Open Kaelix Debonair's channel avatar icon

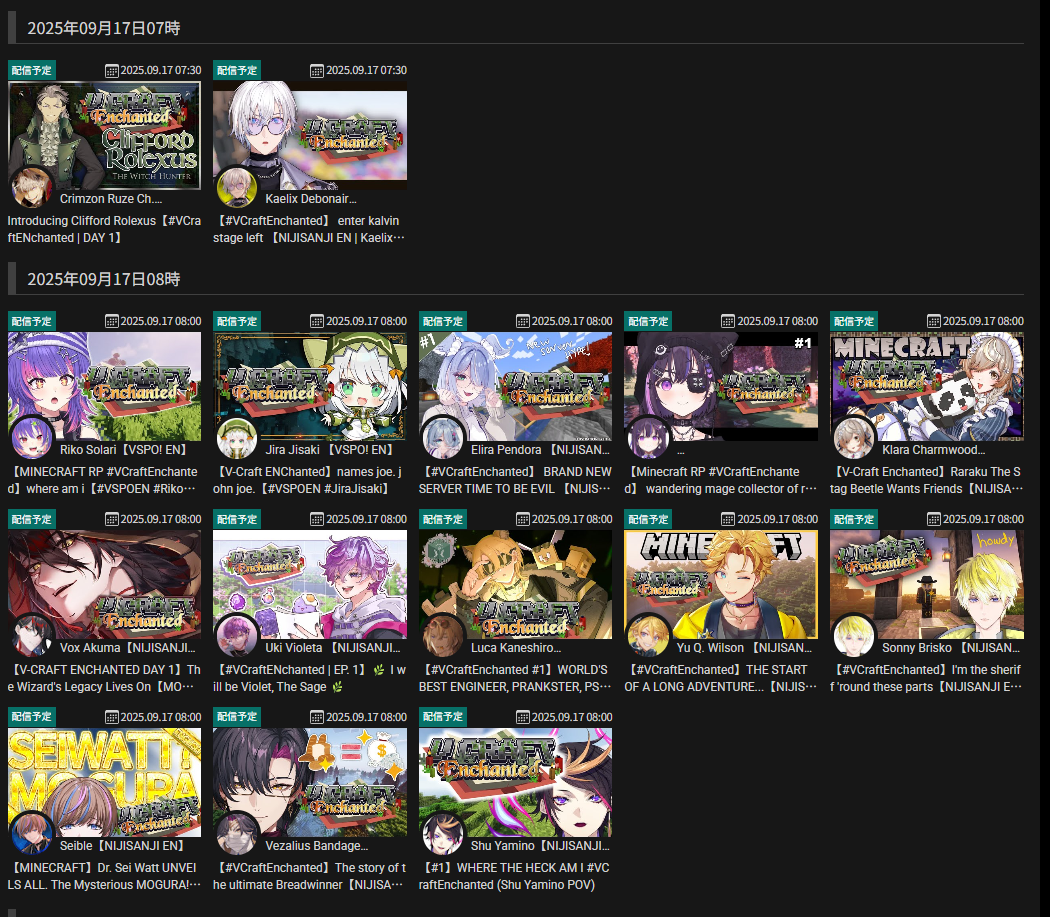click(236, 188)
